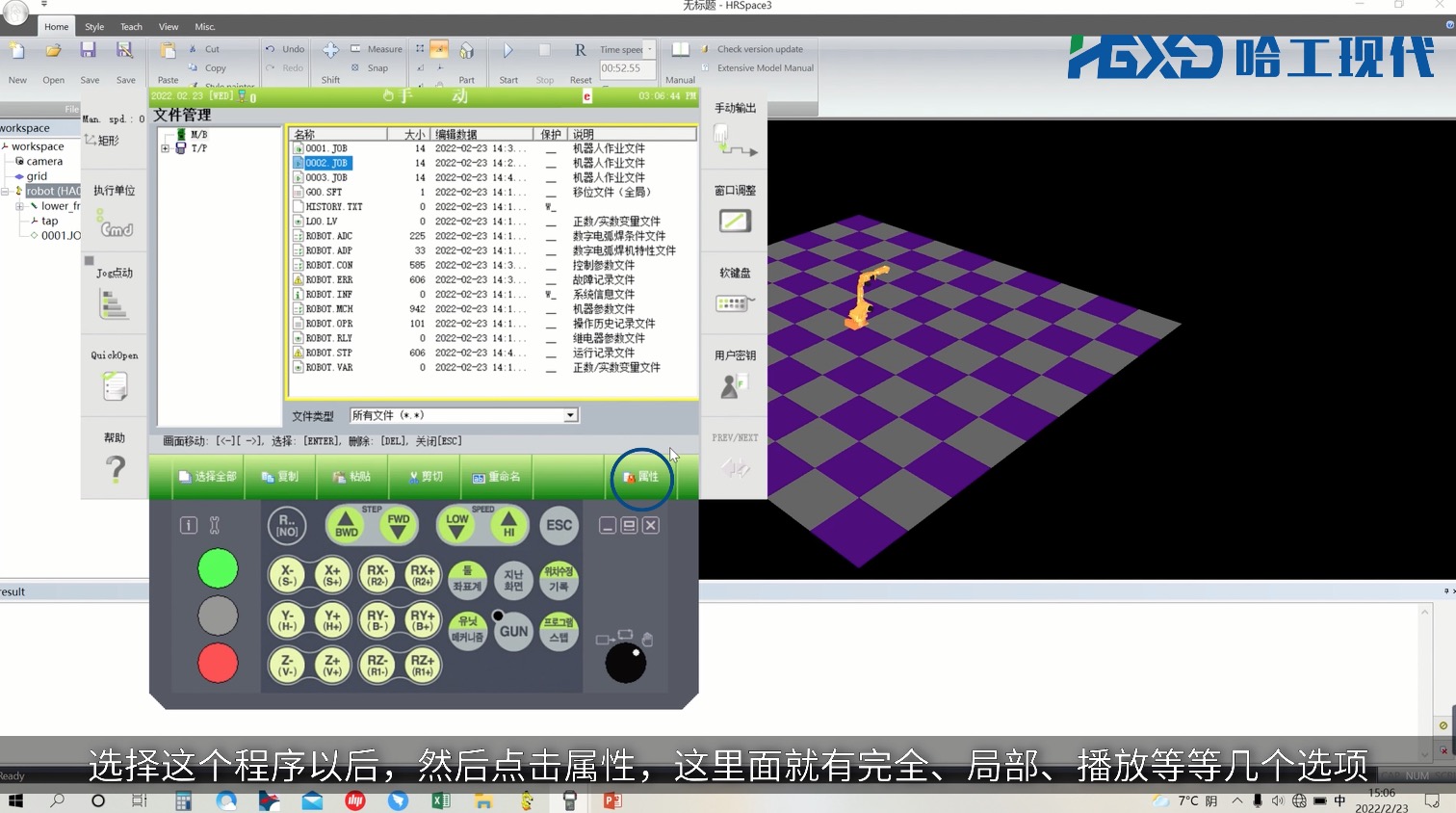This screenshot has height=813, width=1456.
Task: Select the 0001.JOB file row
Action: (x=491, y=148)
